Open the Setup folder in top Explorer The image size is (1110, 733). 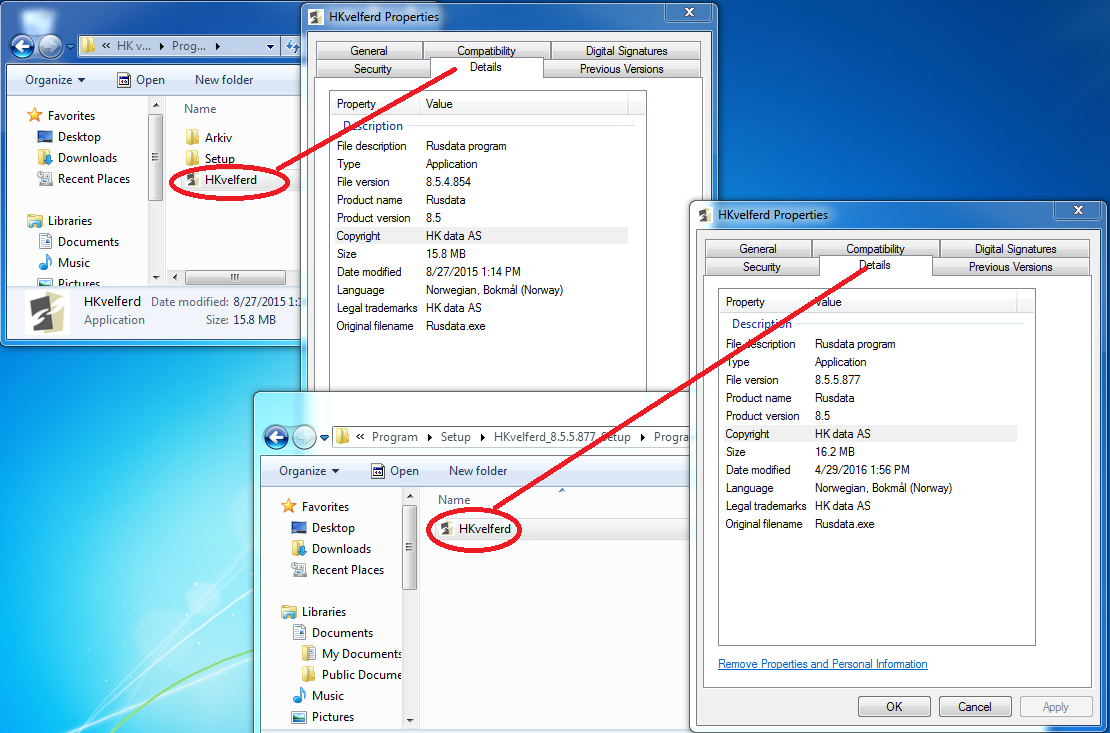(x=210, y=159)
